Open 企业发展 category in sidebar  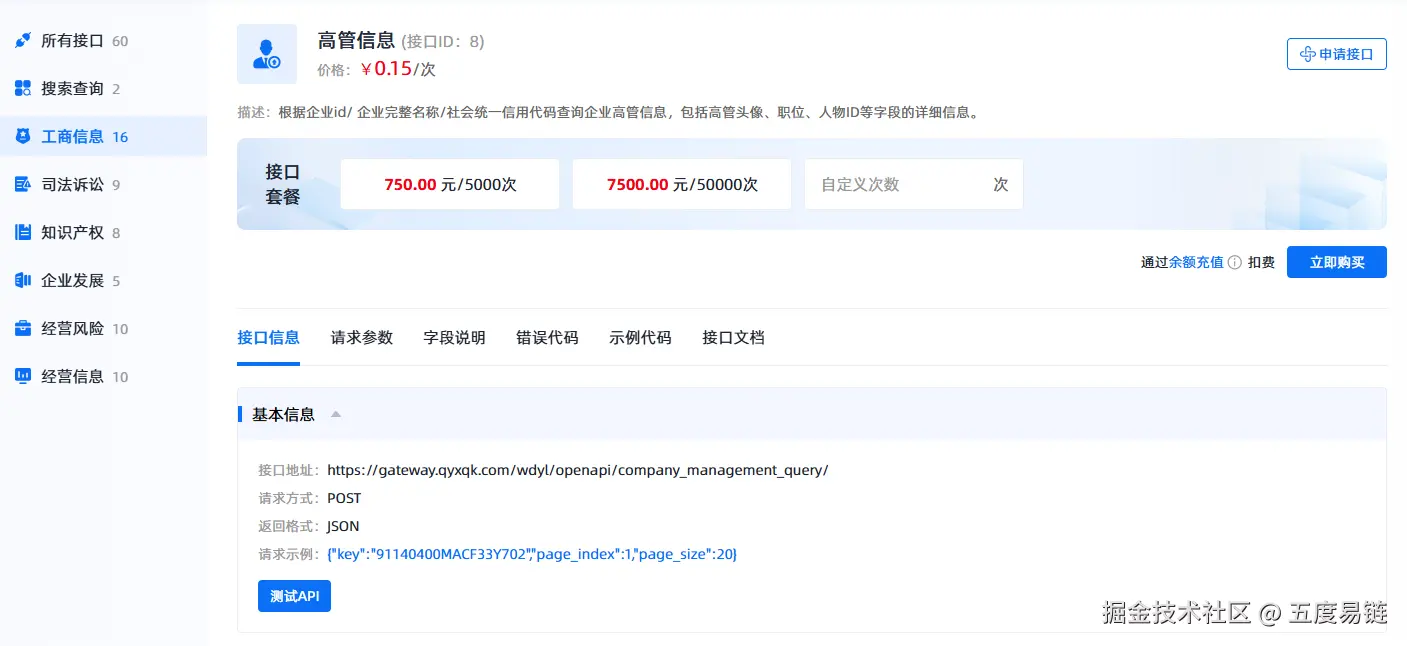click(x=103, y=281)
